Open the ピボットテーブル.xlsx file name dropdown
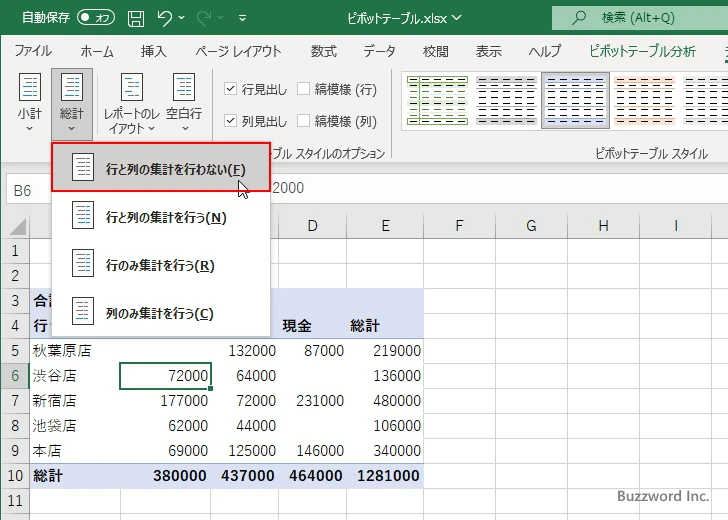Image resolution: width=728 pixels, height=520 pixels. point(457,18)
